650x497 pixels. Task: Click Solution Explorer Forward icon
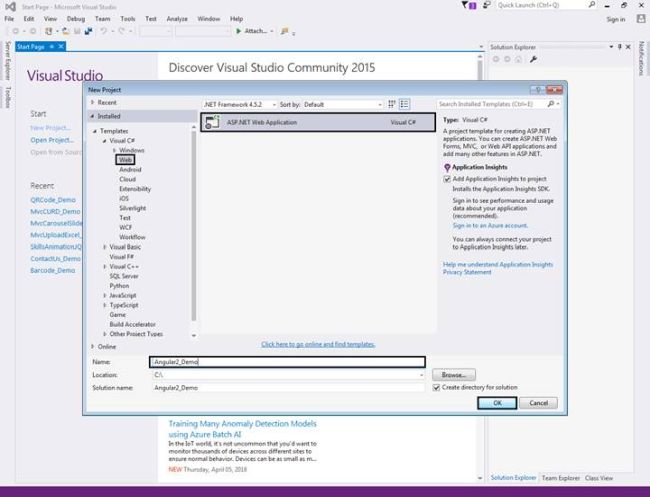tap(507, 59)
